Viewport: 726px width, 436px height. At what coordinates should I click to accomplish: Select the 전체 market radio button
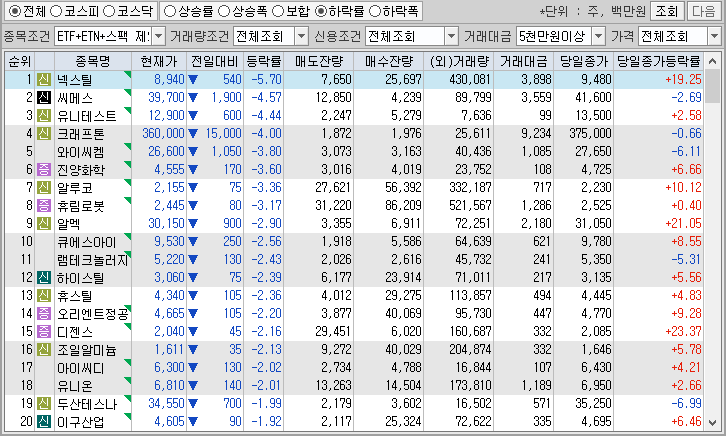click(15, 11)
